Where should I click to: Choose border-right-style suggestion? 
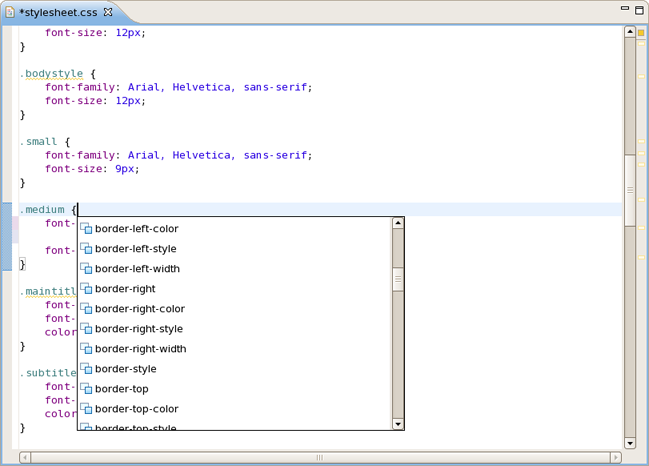(x=235, y=329)
